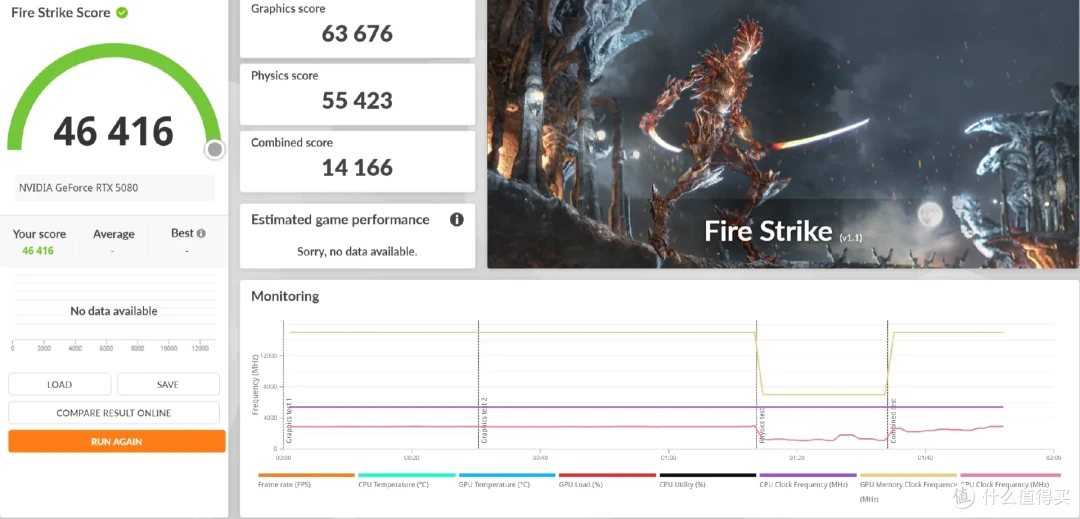This screenshot has width=1080, height=519.
Task: Click COMPARE RESULT ONLINE button
Action: pyautogui.click(x=114, y=412)
